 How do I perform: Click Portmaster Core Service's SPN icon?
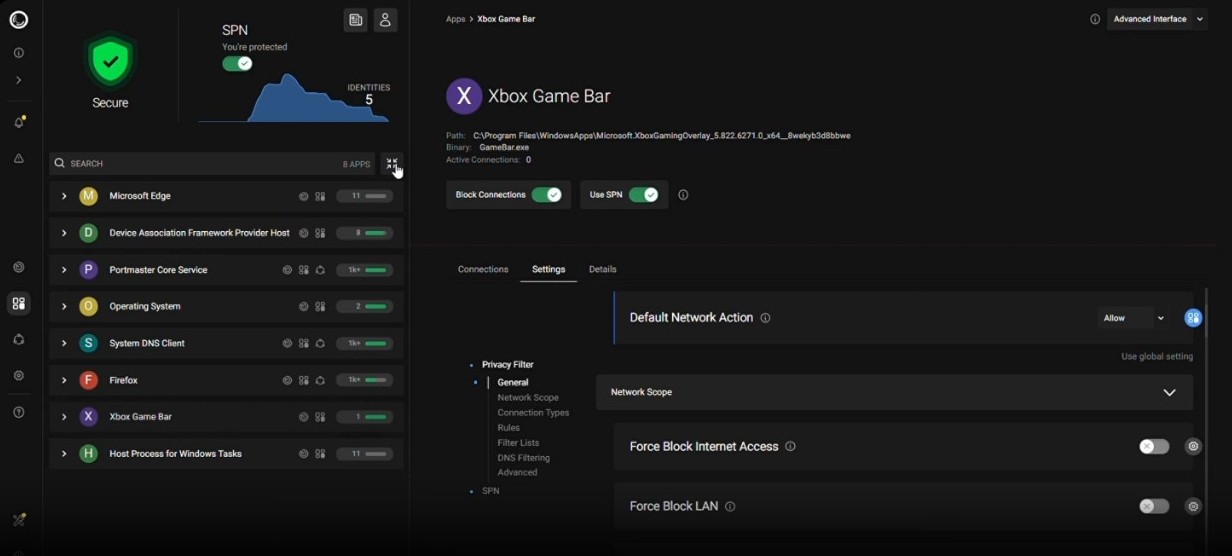320,270
